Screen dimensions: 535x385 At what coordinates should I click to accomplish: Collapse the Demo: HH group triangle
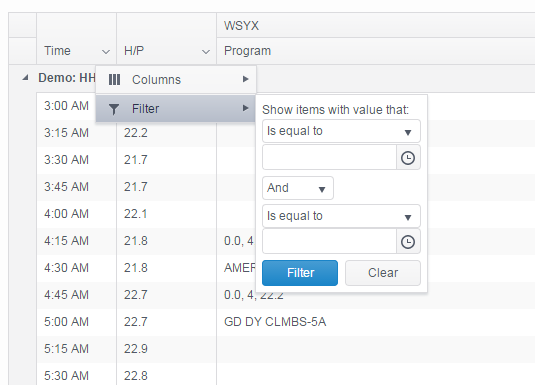pos(25,78)
